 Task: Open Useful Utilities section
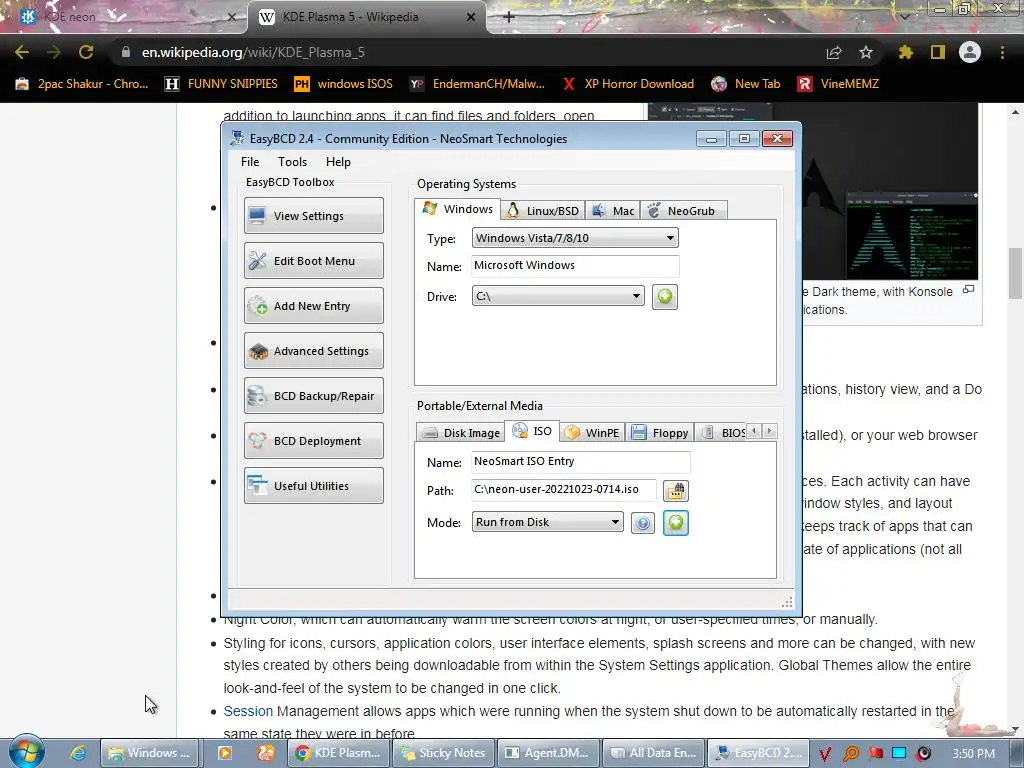point(313,486)
